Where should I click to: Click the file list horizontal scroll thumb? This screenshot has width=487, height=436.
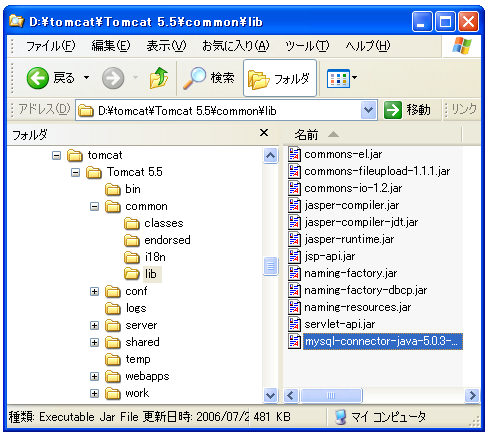[331, 396]
